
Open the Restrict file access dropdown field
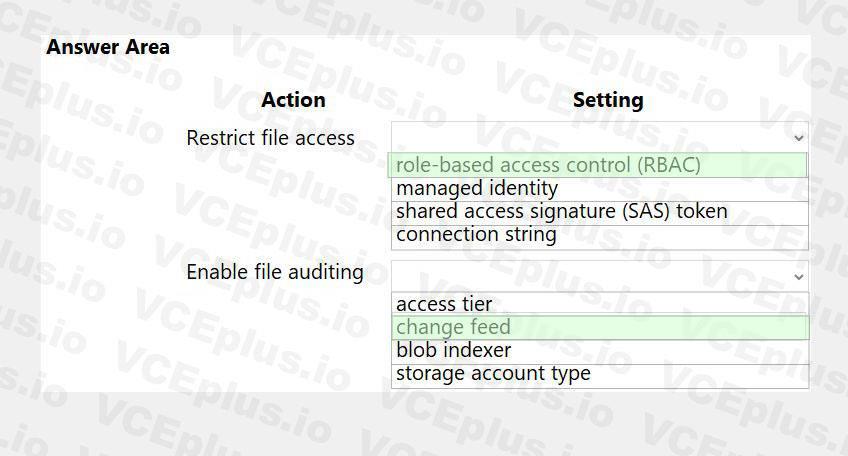pos(600,137)
